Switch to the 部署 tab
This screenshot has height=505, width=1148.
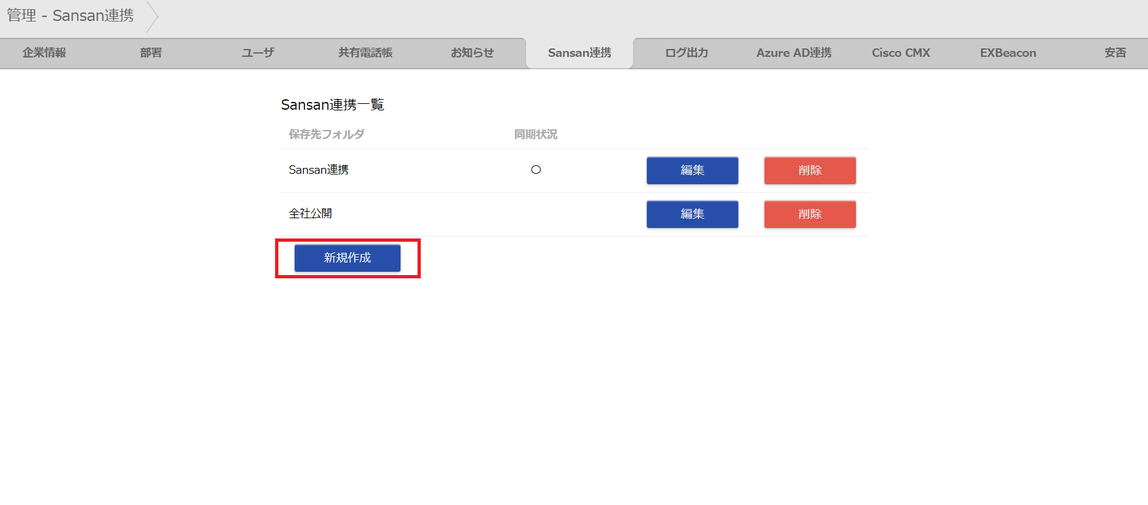click(151, 53)
